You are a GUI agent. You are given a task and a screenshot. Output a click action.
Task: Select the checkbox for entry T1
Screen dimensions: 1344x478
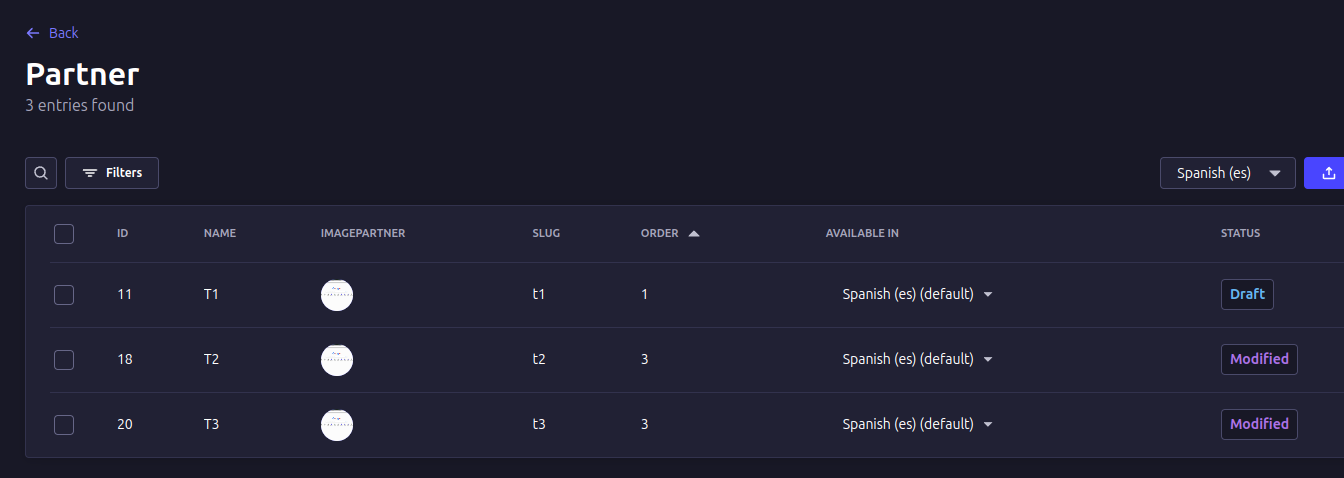(64, 295)
